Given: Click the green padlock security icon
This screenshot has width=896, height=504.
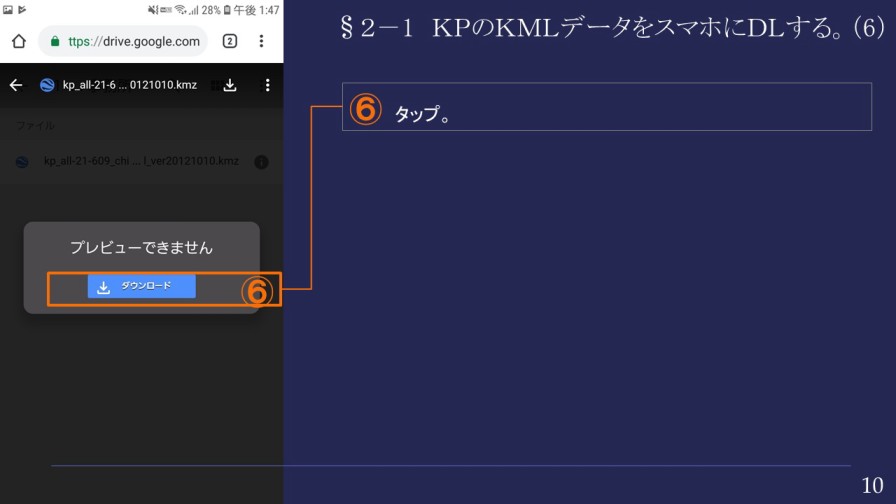Looking at the screenshot, I should click(53, 42).
